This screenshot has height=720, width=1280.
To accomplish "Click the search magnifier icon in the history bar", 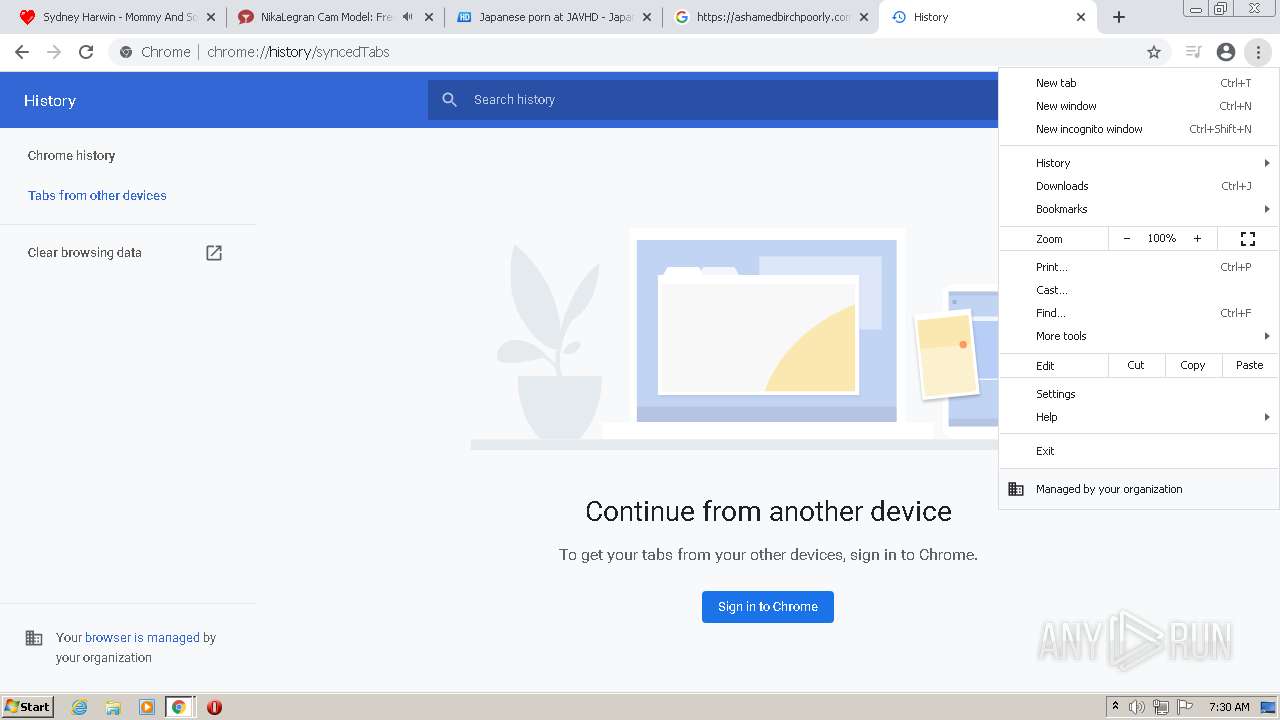I will pos(450,100).
